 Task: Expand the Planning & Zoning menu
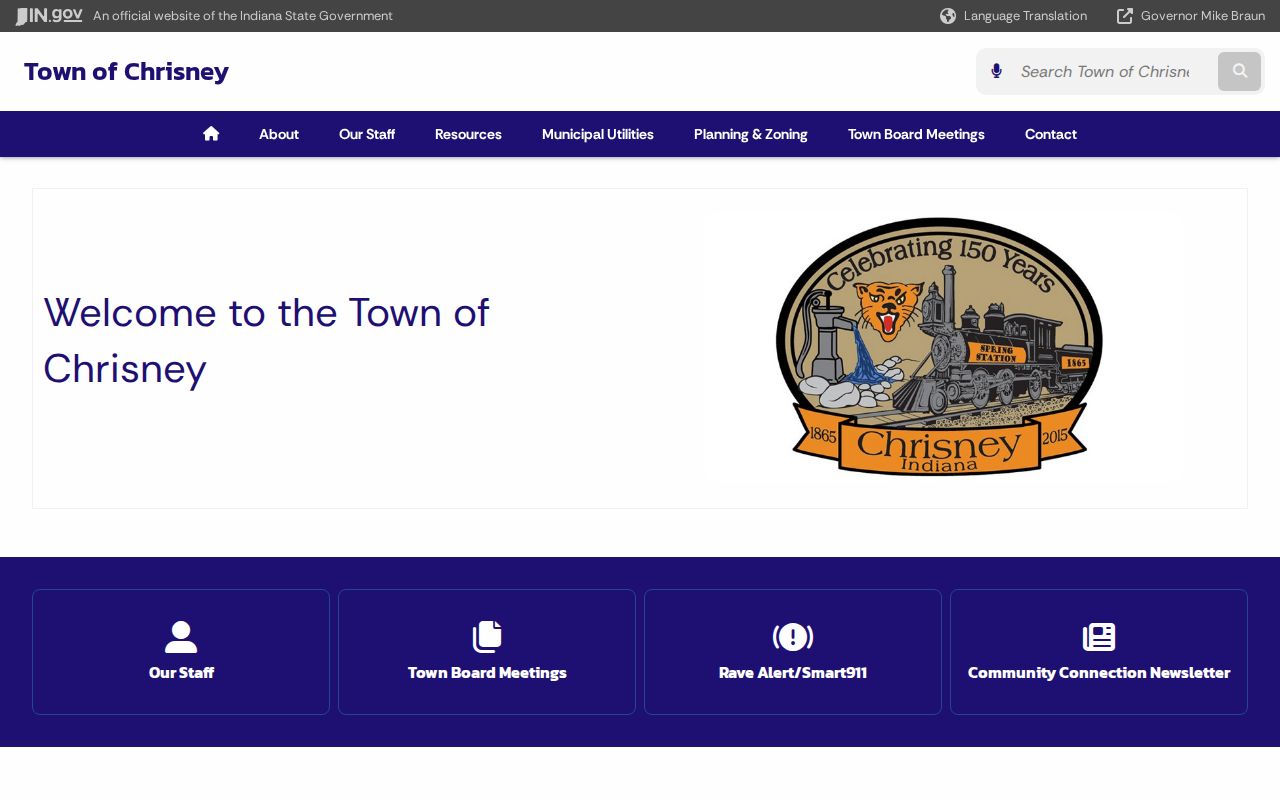click(751, 134)
